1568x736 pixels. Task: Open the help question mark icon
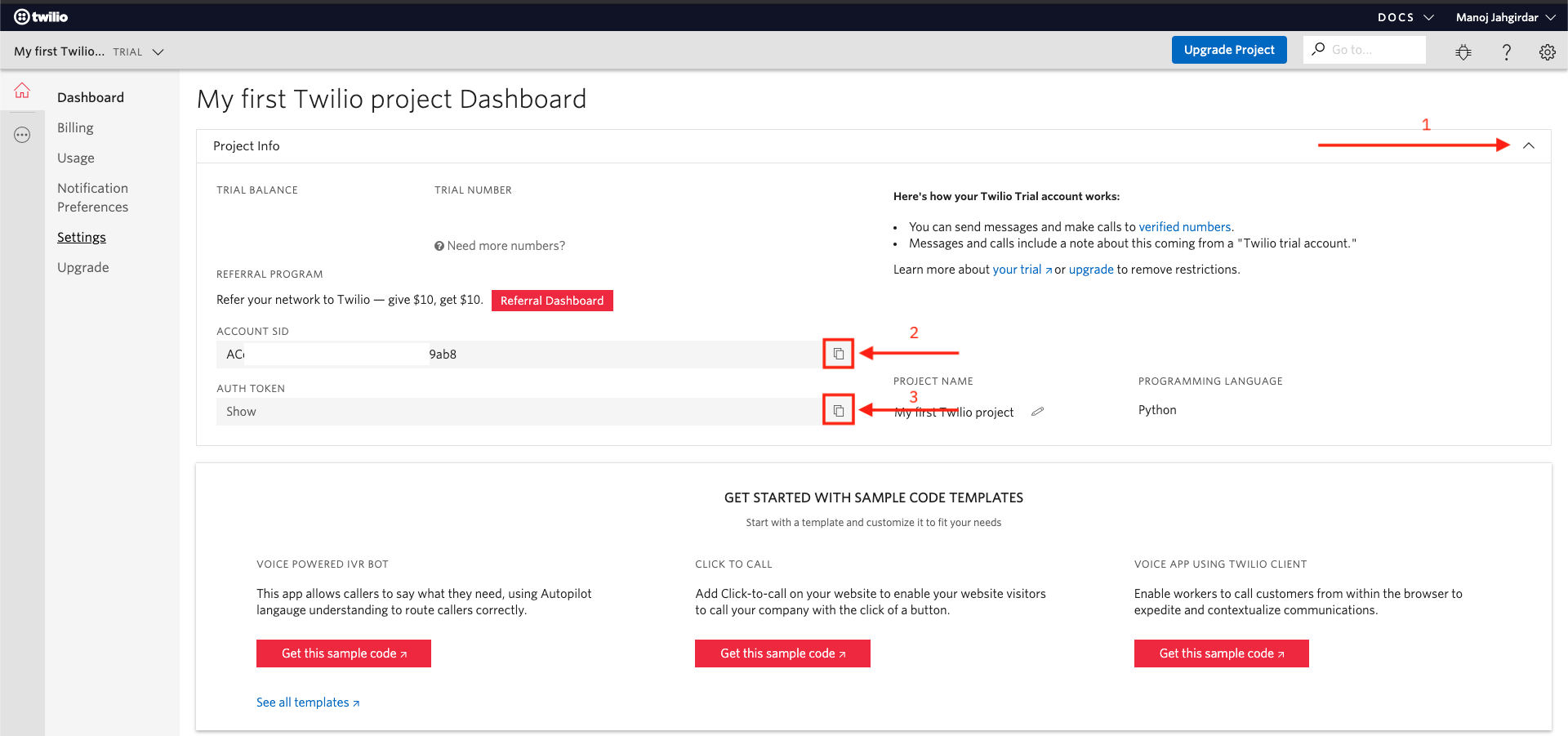tap(1507, 52)
